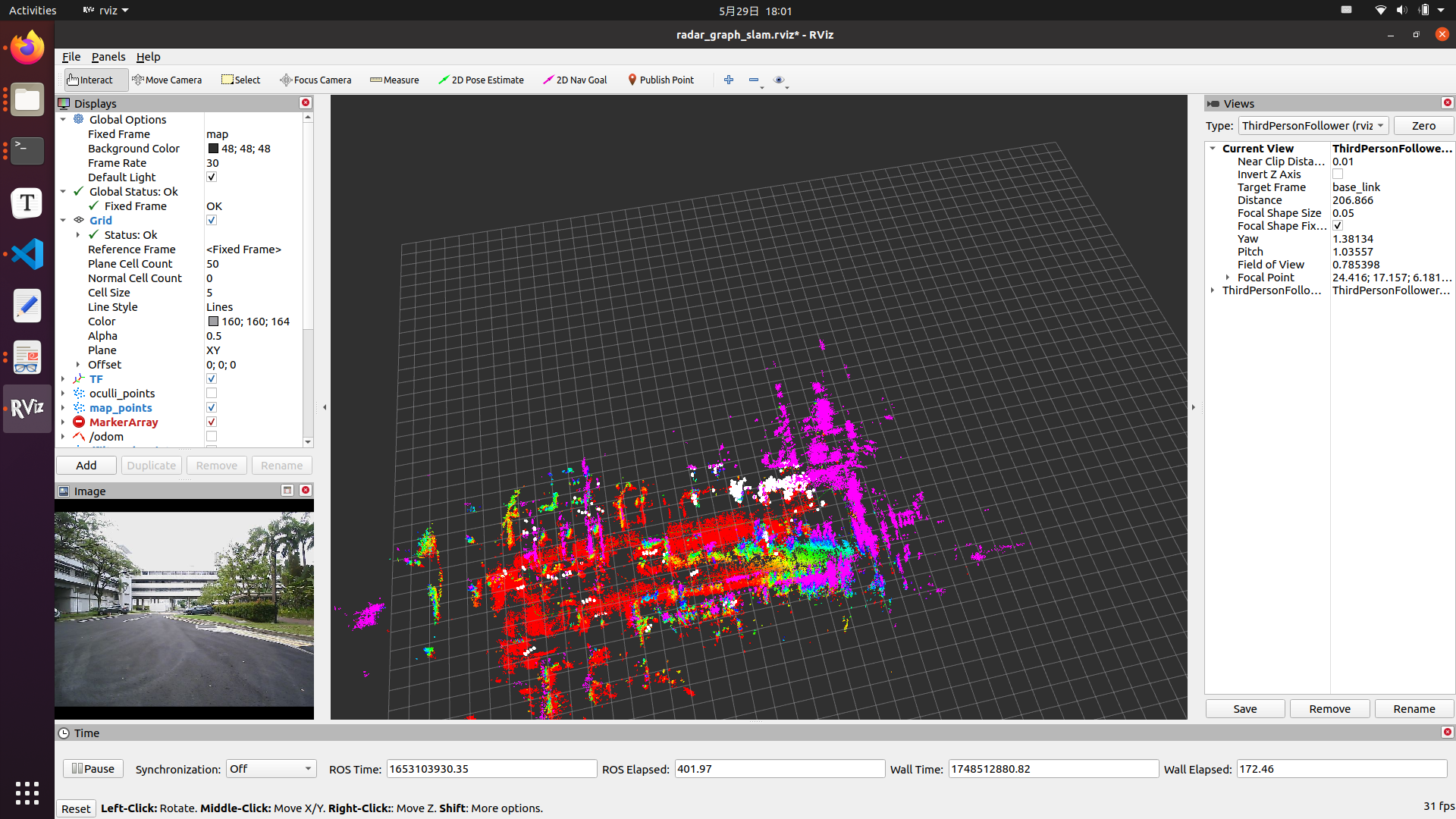1456x819 pixels.
Task: Rename the selected view
Action: 1414,709
